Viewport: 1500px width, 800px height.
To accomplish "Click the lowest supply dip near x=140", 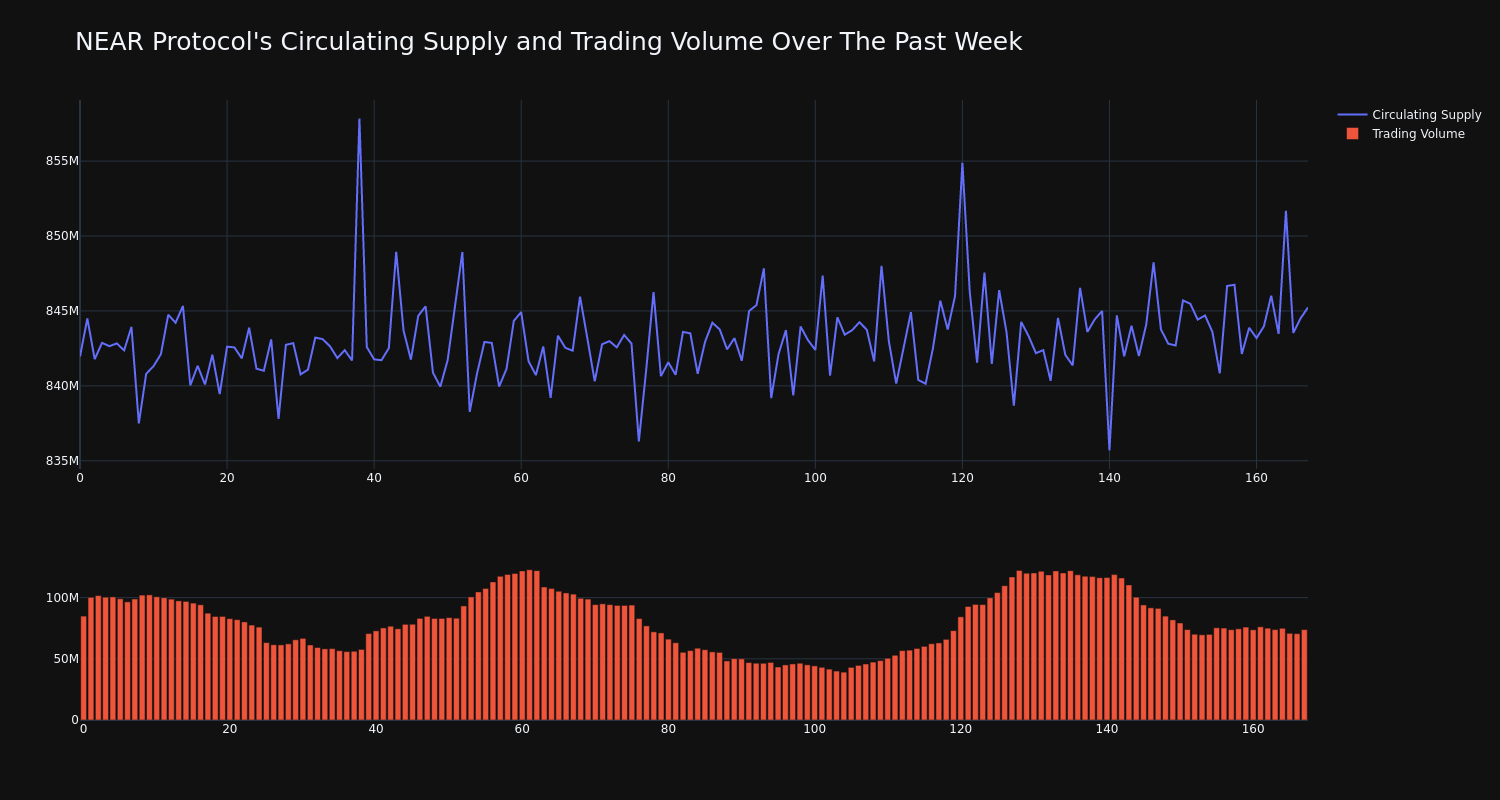I will coord(1109,449).
